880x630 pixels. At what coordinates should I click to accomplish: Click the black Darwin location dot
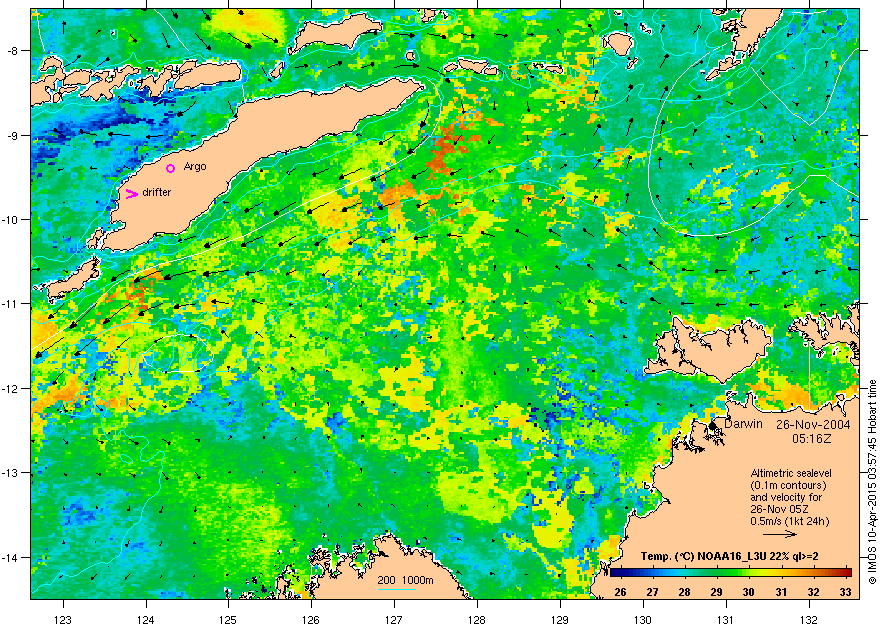pos(713,426)
